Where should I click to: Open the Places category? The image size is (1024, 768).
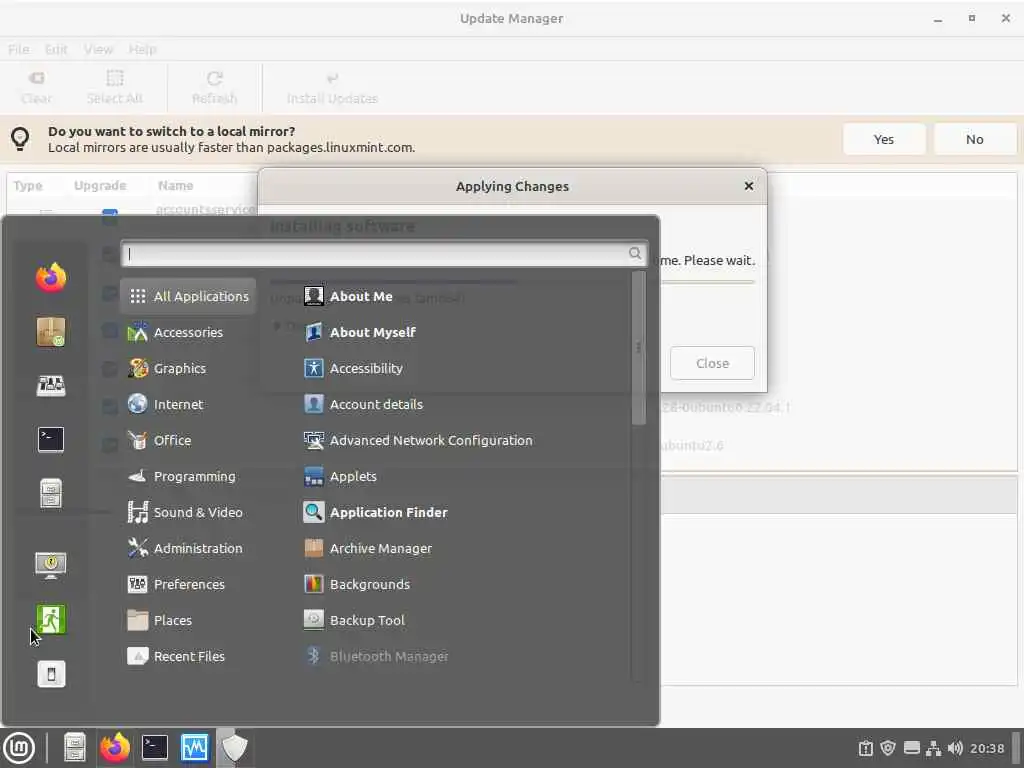pyautogui.click(x=188, y=620)
